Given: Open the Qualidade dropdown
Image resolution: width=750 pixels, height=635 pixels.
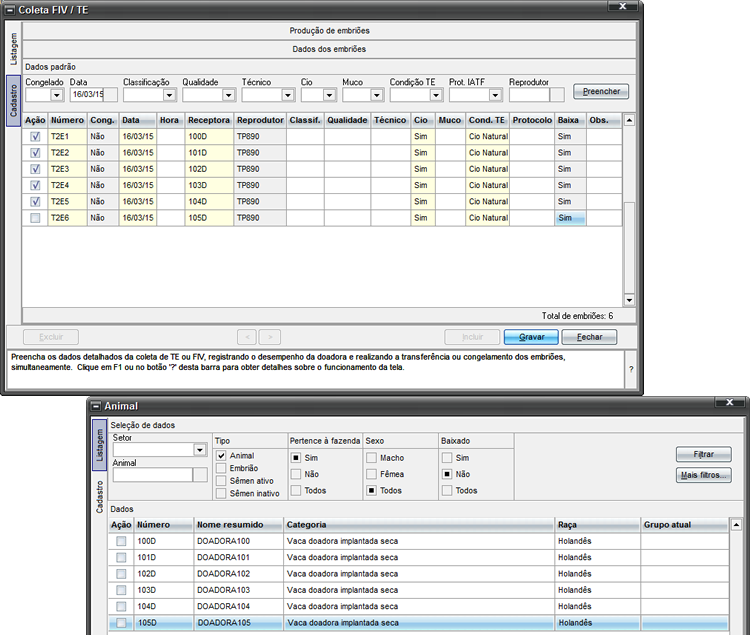Looking at the screenshot, I should 229,95.
